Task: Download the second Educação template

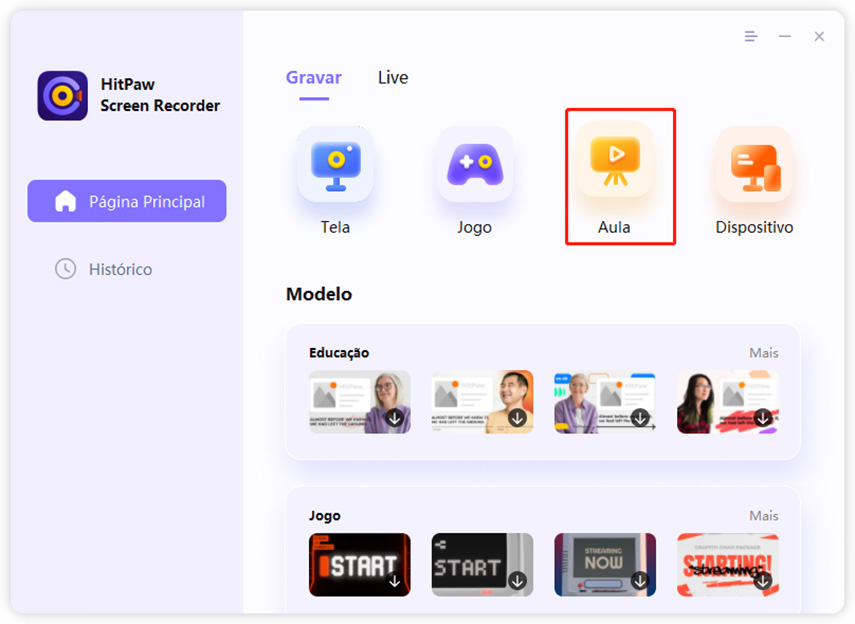Action: click(x=517, y=418)
